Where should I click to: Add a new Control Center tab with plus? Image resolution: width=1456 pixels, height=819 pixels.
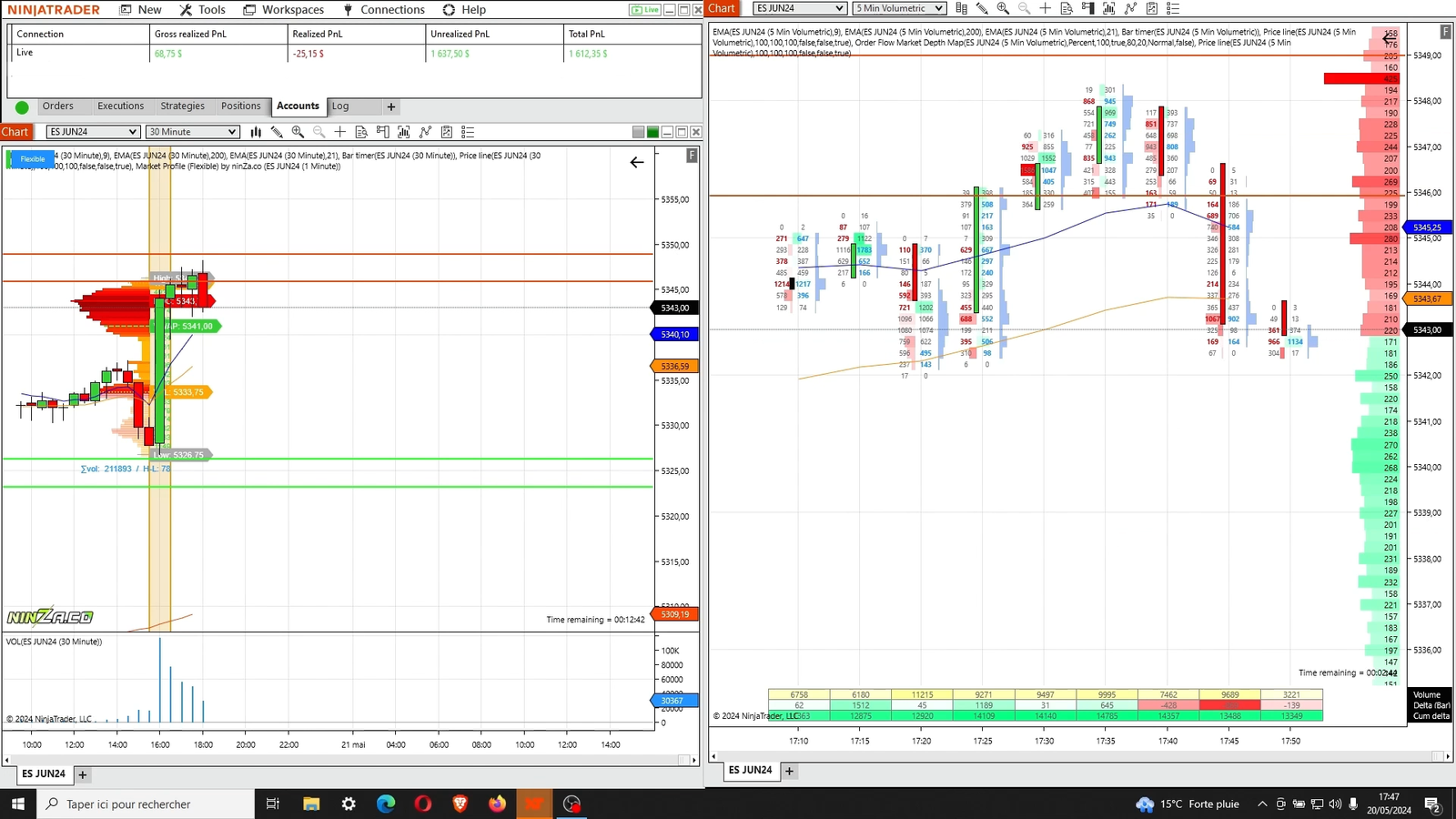point(391,107)
